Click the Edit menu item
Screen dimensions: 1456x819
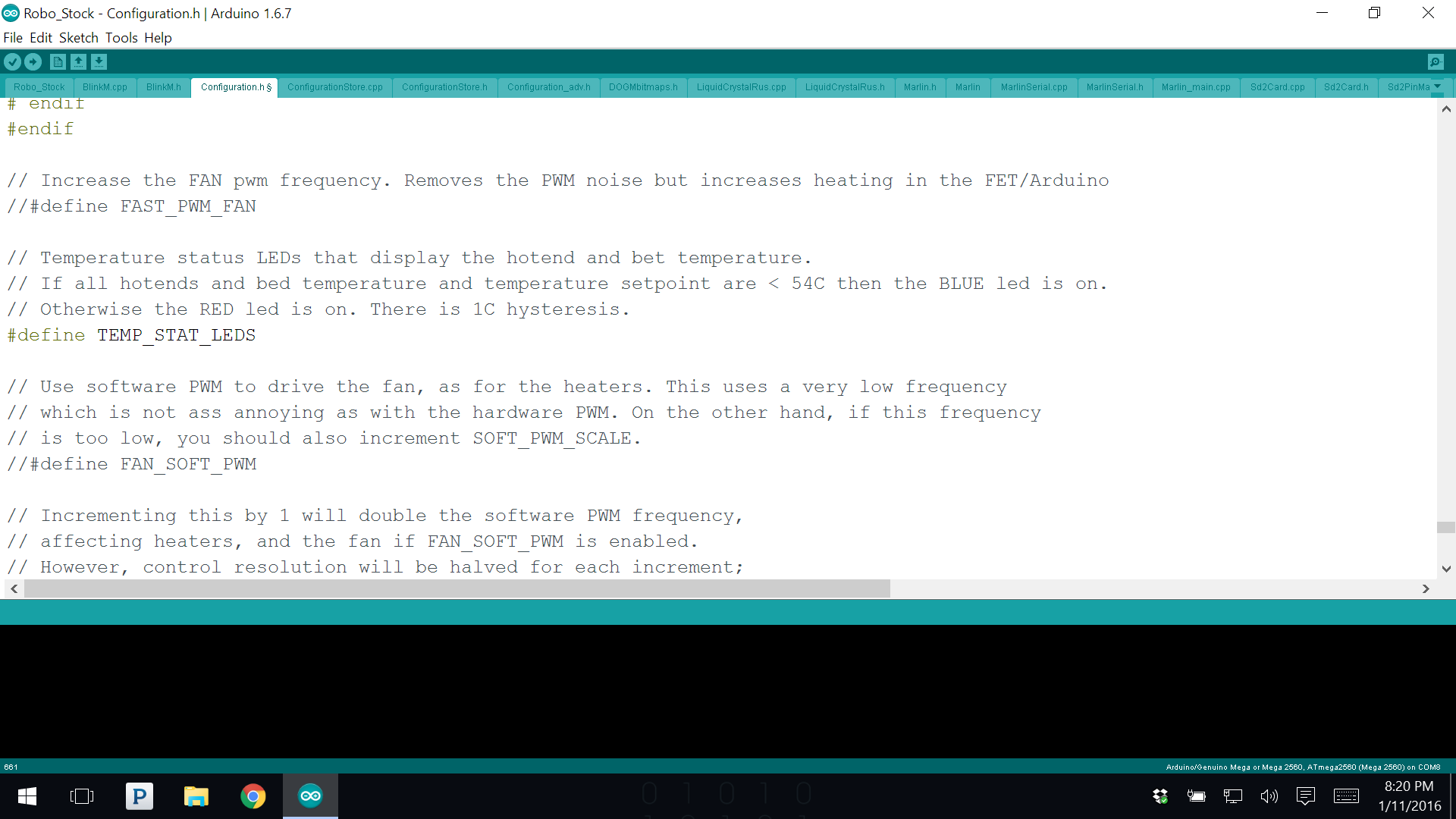(40, 38)
